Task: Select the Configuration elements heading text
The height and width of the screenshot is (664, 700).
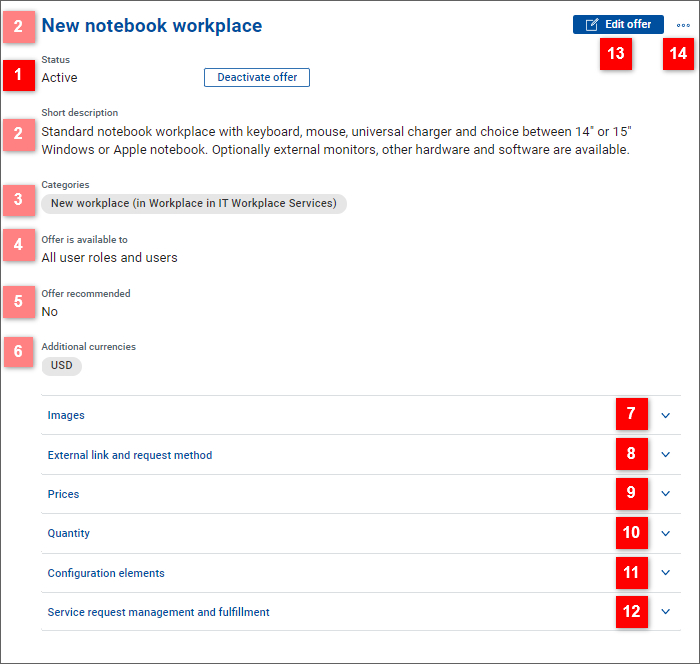Action: click(106, 573)
